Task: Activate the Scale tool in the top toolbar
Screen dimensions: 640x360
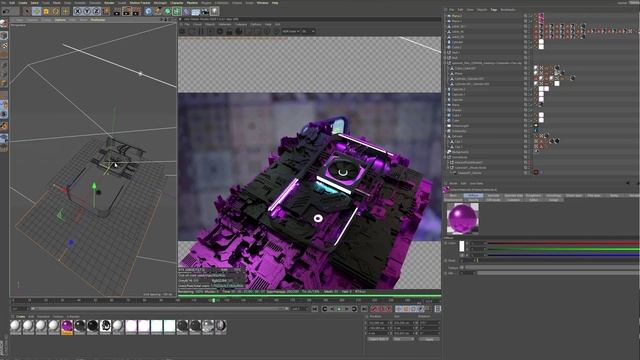Action: pos(46,11)
